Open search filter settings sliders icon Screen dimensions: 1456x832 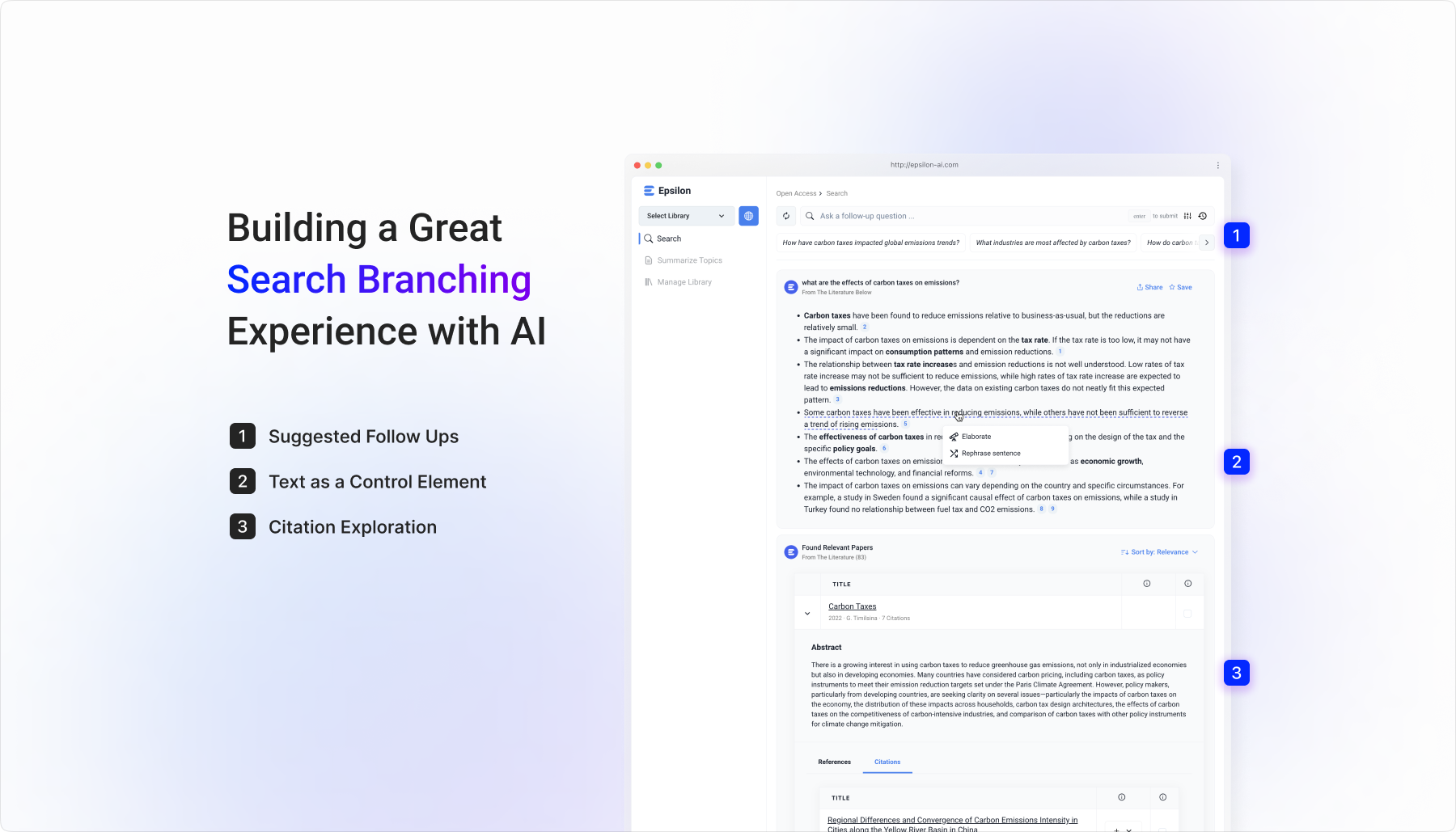pyautogui.click(x=1187, y=216)
